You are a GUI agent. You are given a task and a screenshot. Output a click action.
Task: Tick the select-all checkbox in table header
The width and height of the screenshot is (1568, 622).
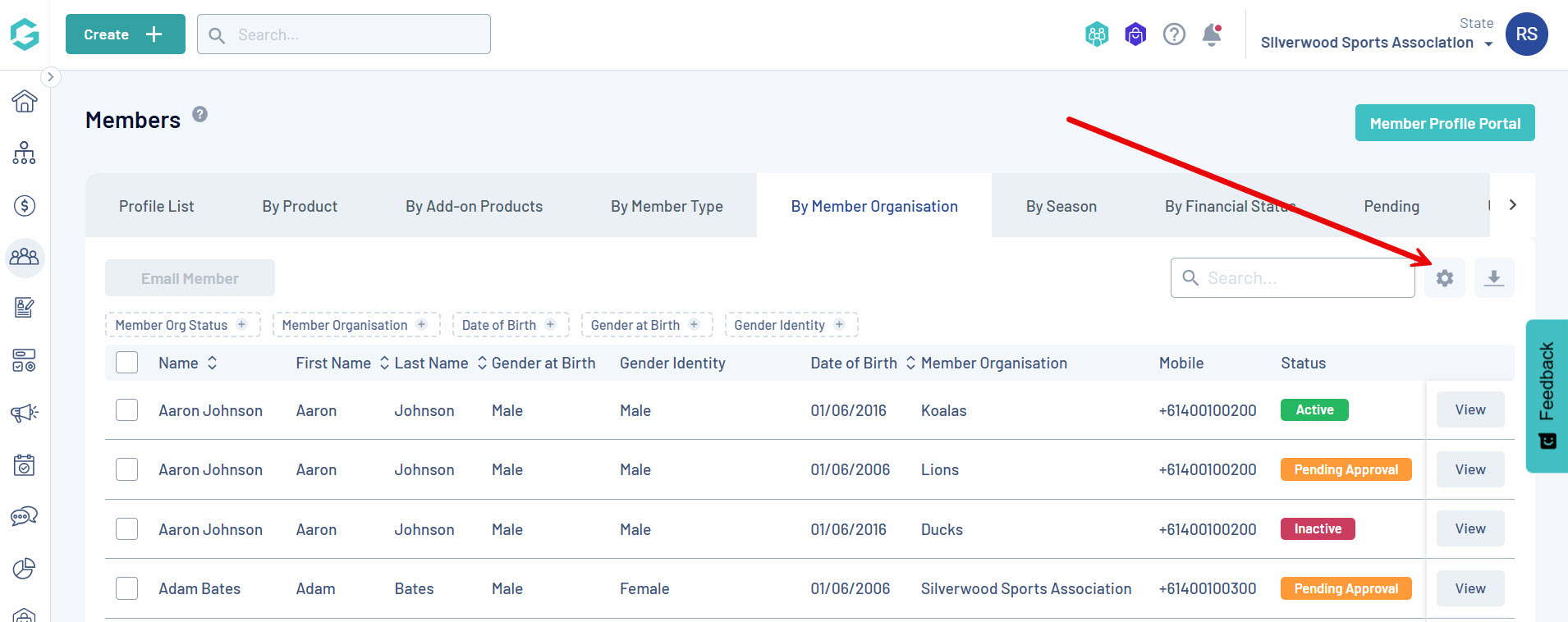127,363
